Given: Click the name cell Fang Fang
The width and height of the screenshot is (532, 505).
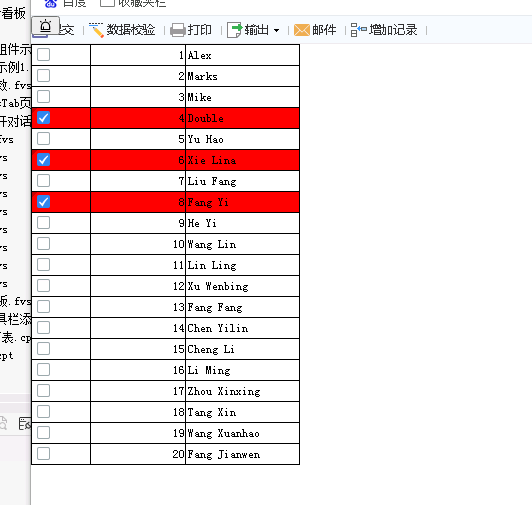Looking at the screenshot, I should pyautogui.click(x=242, y=307).
